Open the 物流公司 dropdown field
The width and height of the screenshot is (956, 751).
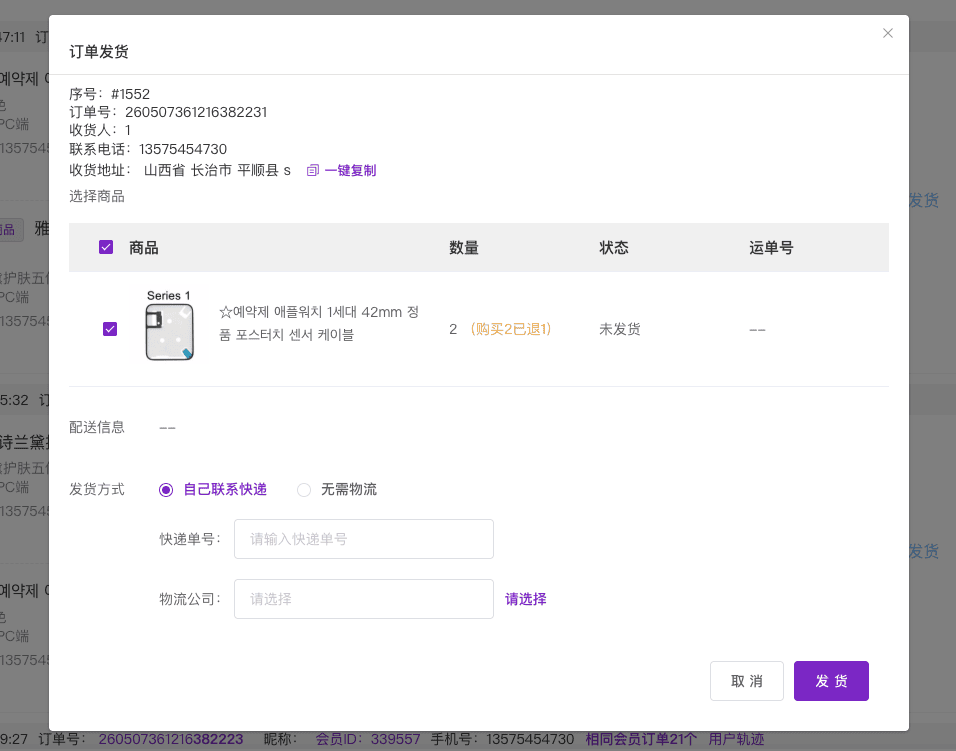click(x=364, y=599)
